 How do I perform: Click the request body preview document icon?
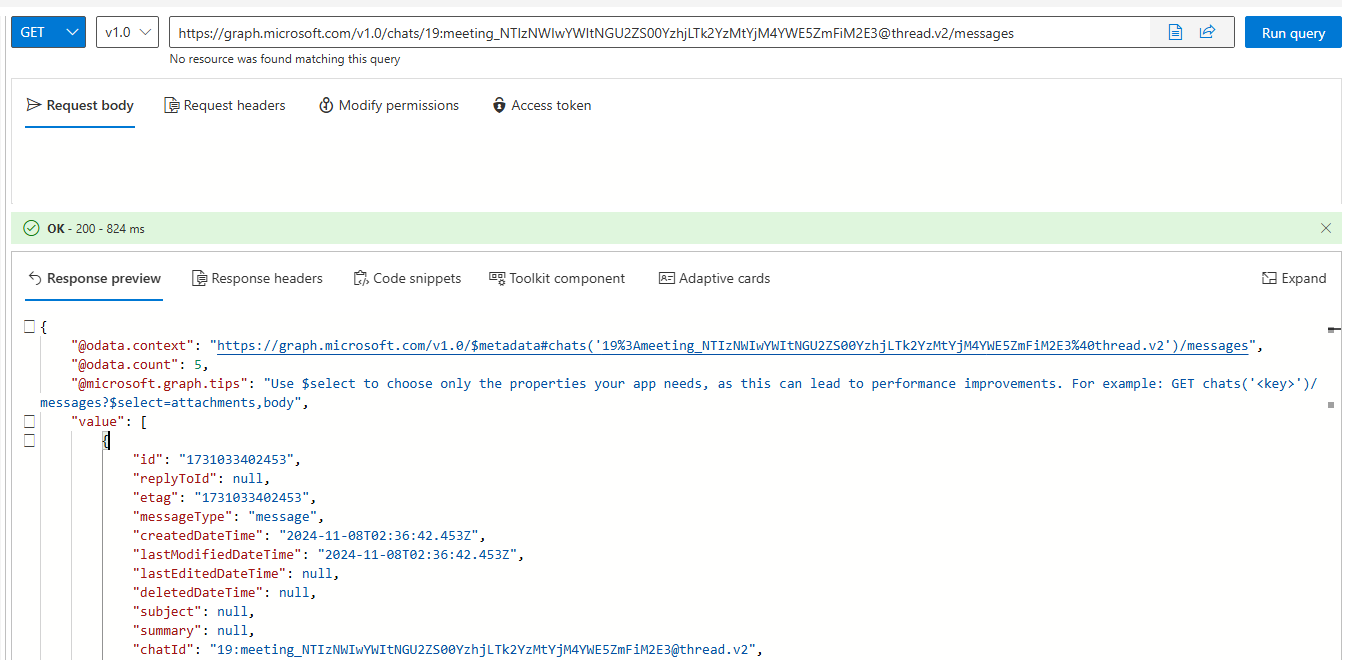(1175, 31)
